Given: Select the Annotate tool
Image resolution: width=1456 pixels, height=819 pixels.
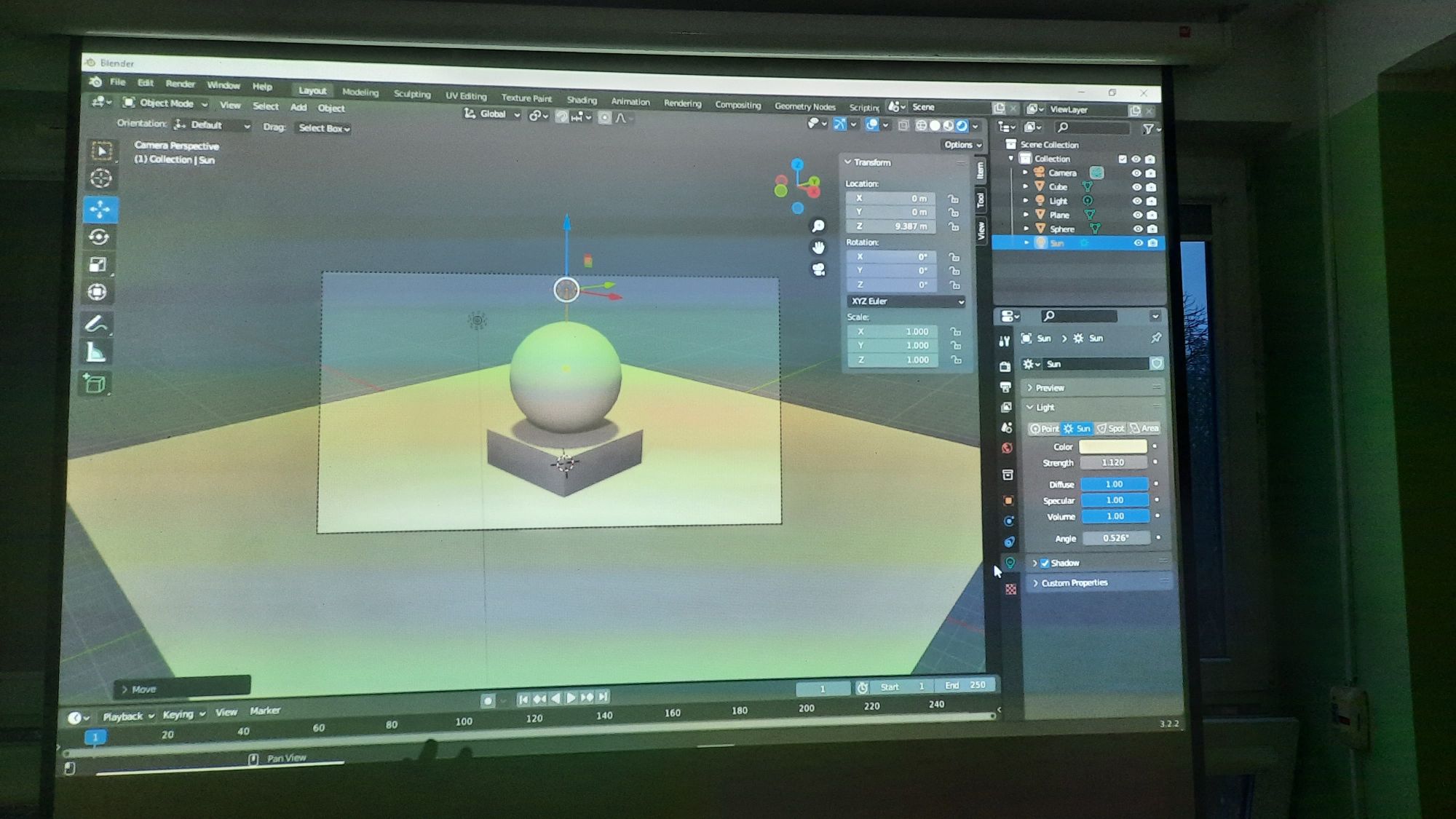Looking at the screenshot, I should point(97,324).
